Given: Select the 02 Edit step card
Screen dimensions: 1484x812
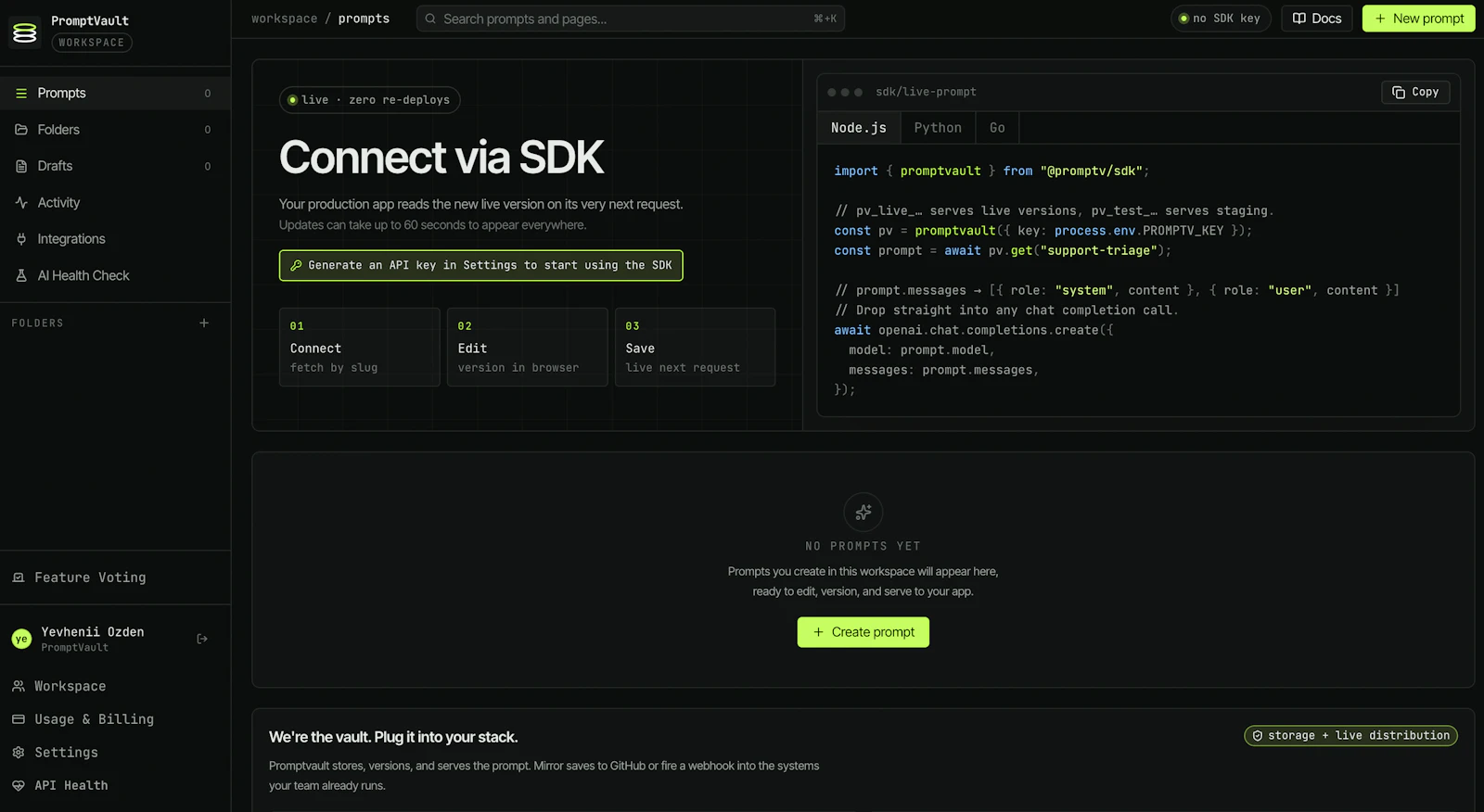Looking at the screenshot, I should [527, 347].
